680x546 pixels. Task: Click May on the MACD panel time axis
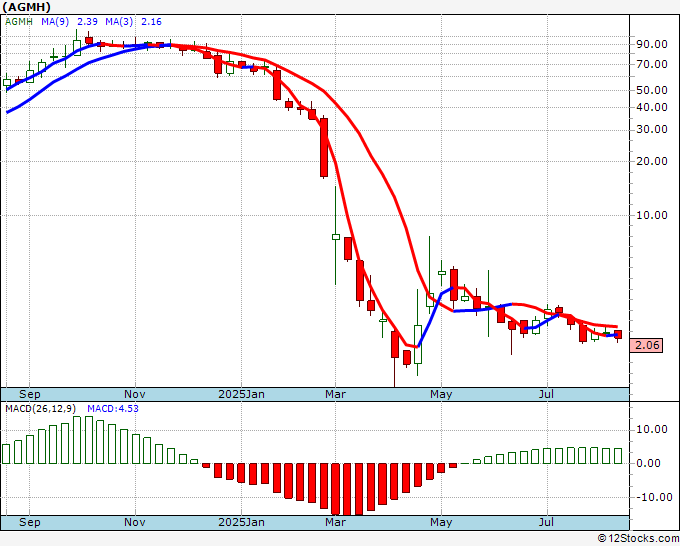pos(441,522)
